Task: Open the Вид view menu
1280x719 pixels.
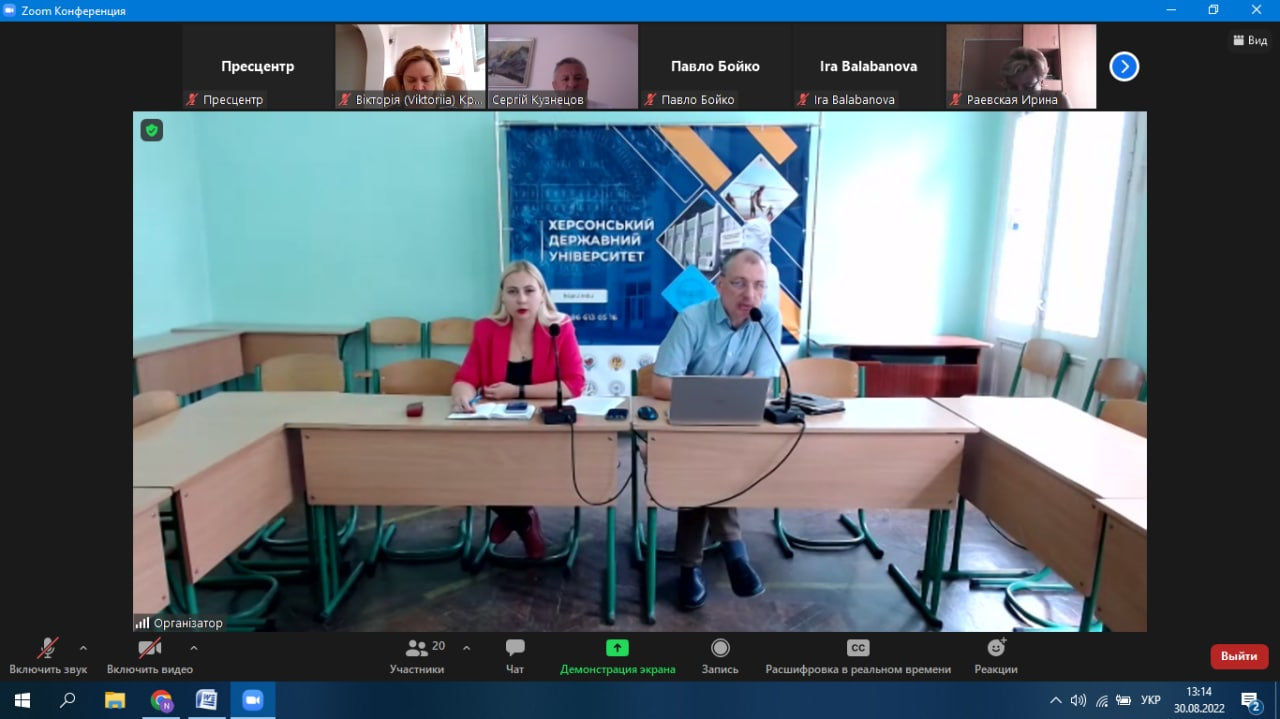Action: (1250, 40)
